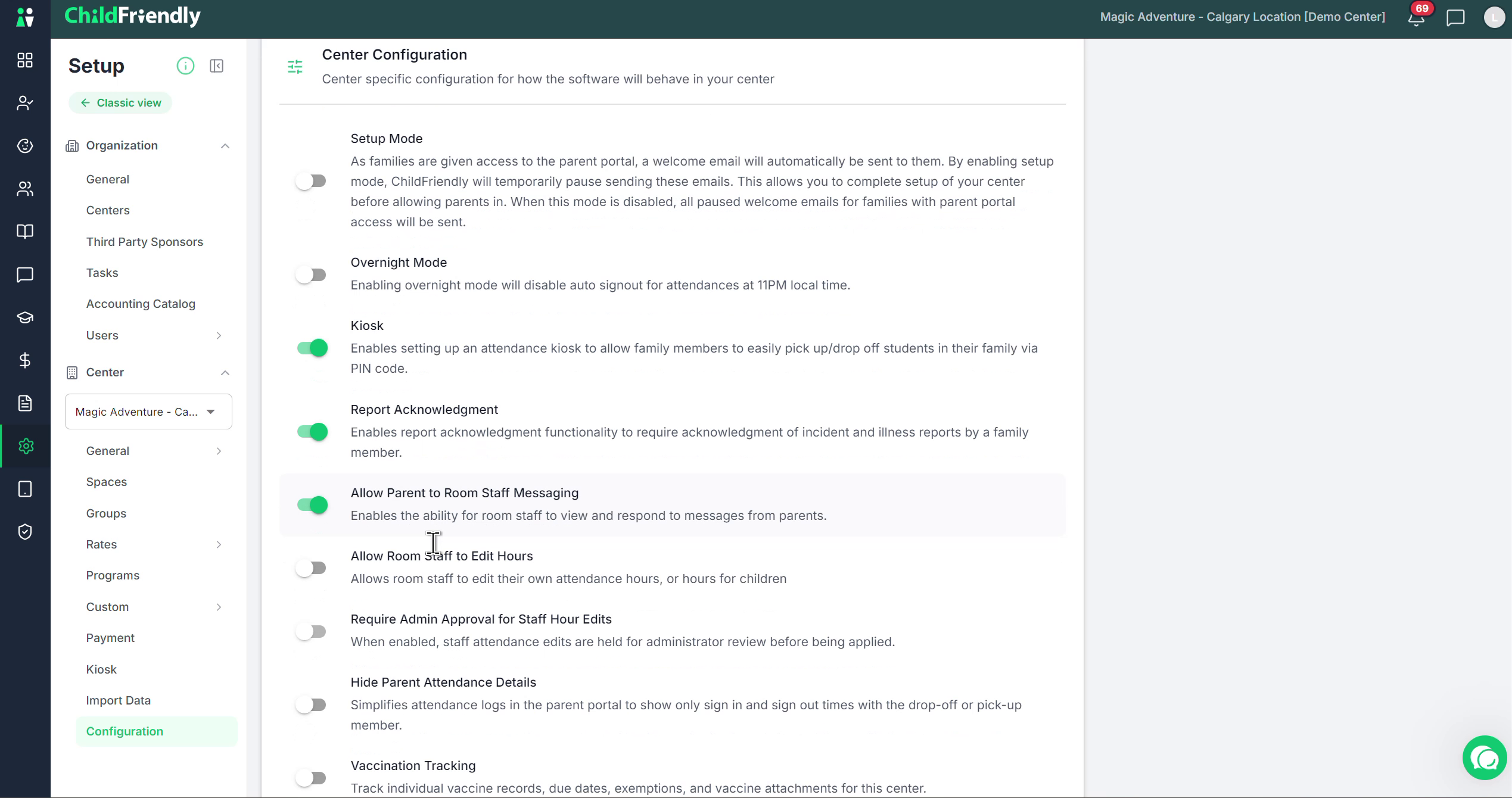The image size is (1512, 798).
Task: Click the Setup info icon
Action: coord(185,66)
